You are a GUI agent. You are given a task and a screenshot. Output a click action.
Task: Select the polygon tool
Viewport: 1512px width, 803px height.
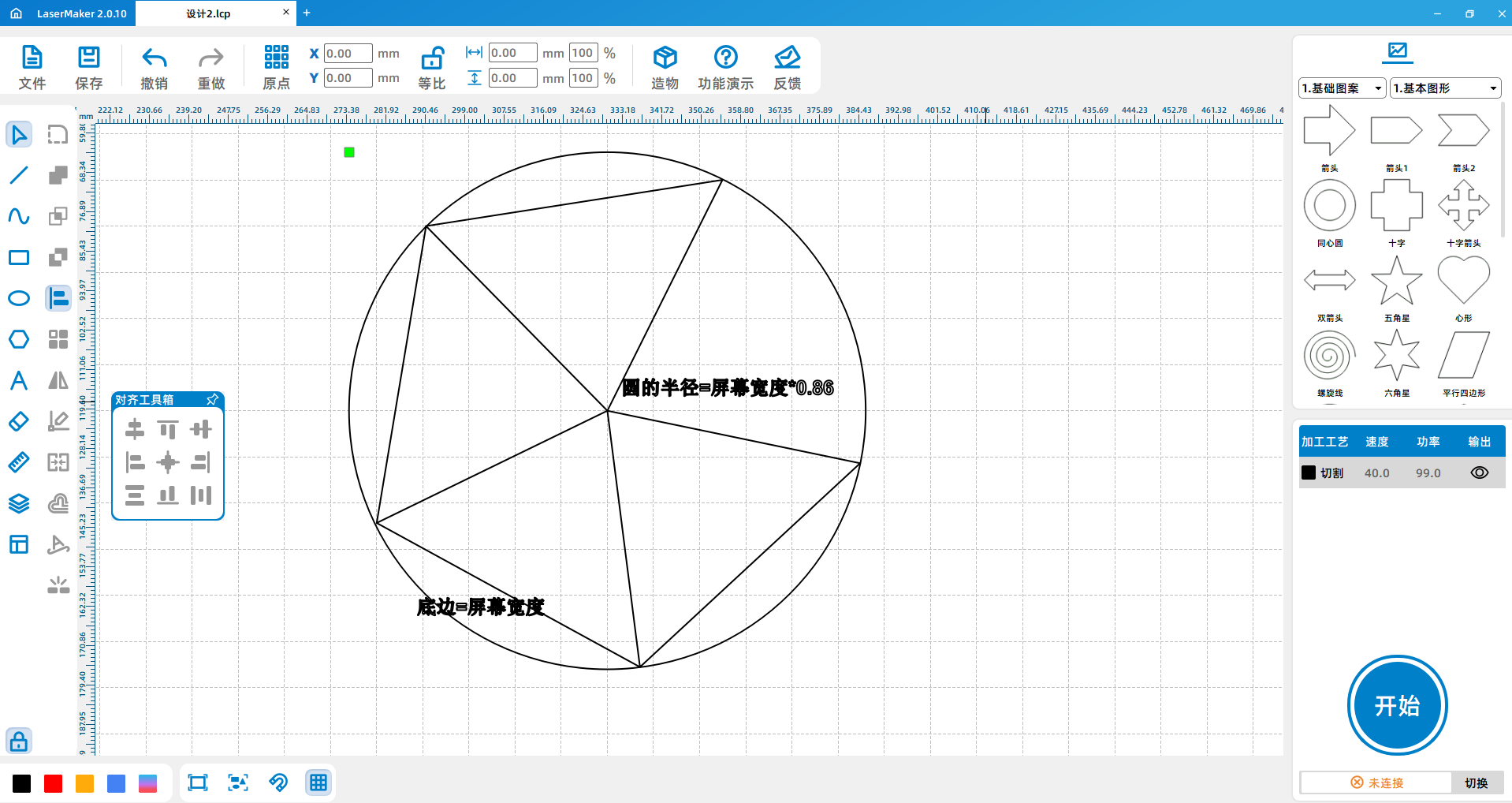(x=19, y=339)
